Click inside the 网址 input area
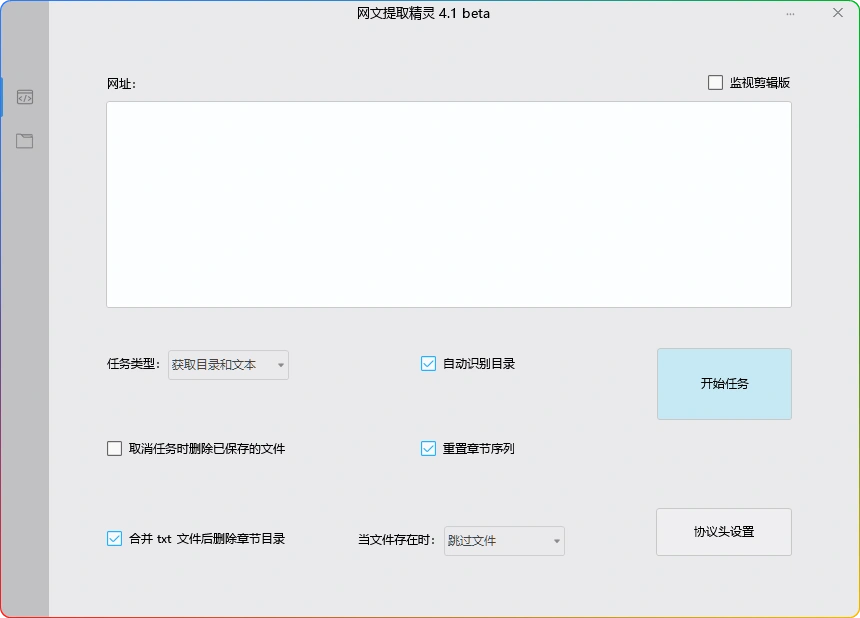860x618 pixels. tap(448, 204)
